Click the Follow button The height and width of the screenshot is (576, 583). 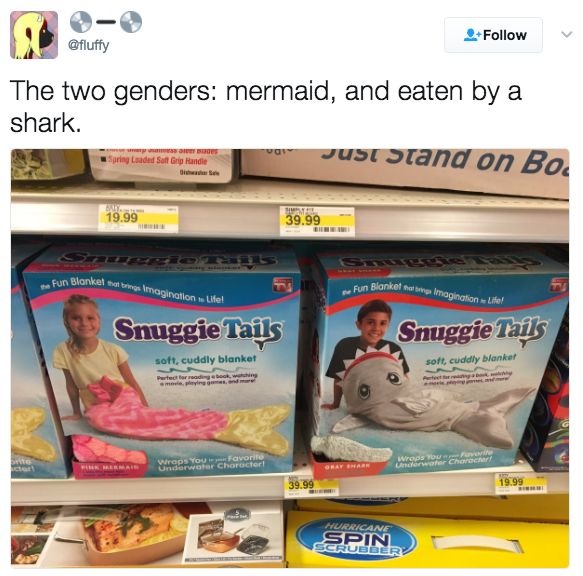pyautogui.click(x=493, y=35)
